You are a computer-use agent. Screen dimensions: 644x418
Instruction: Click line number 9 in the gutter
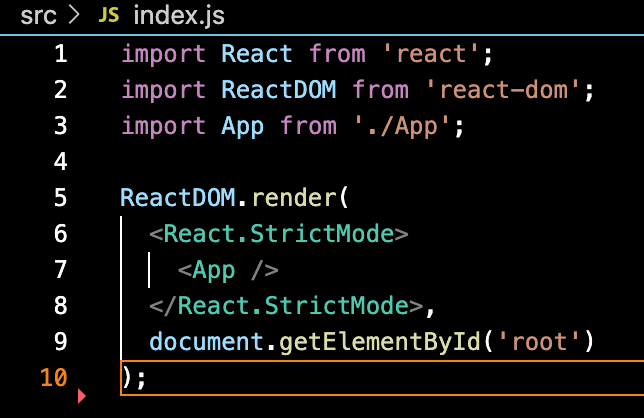click(61, 341)
